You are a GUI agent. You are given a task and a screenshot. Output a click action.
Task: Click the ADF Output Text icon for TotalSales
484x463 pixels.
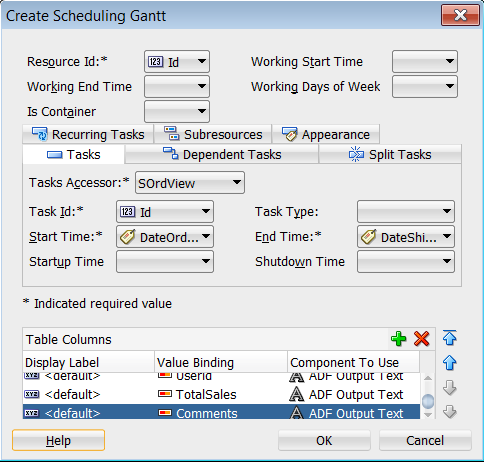click(x=296, y=394)
